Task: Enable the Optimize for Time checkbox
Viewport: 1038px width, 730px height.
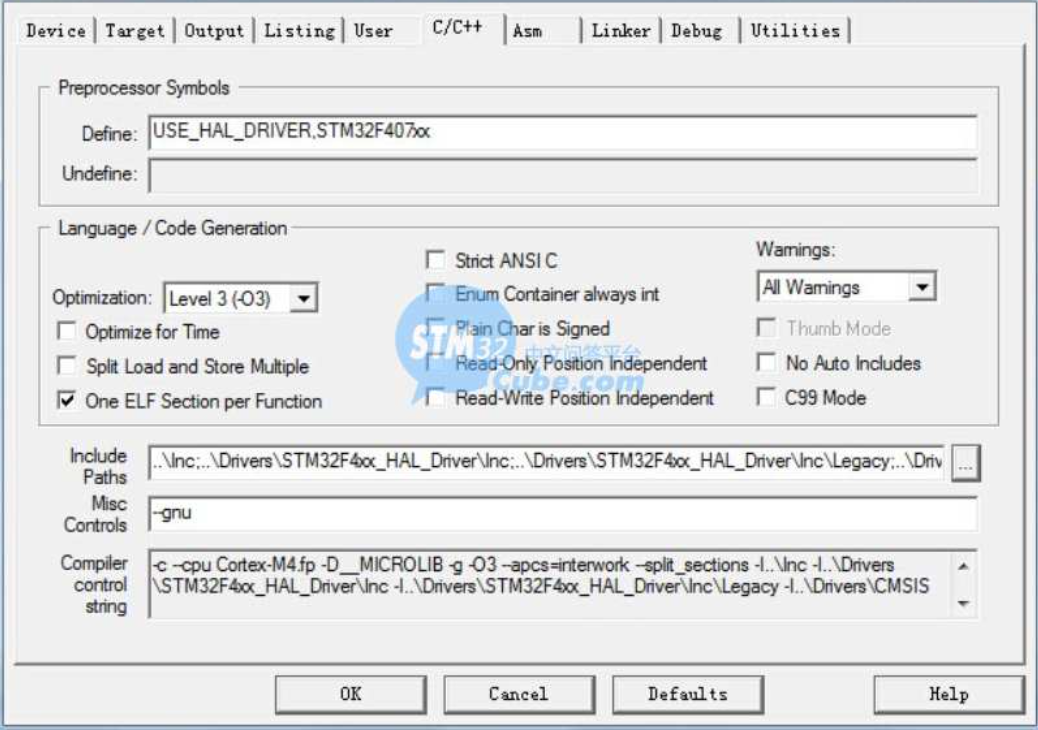Action: tap(68, 332)
